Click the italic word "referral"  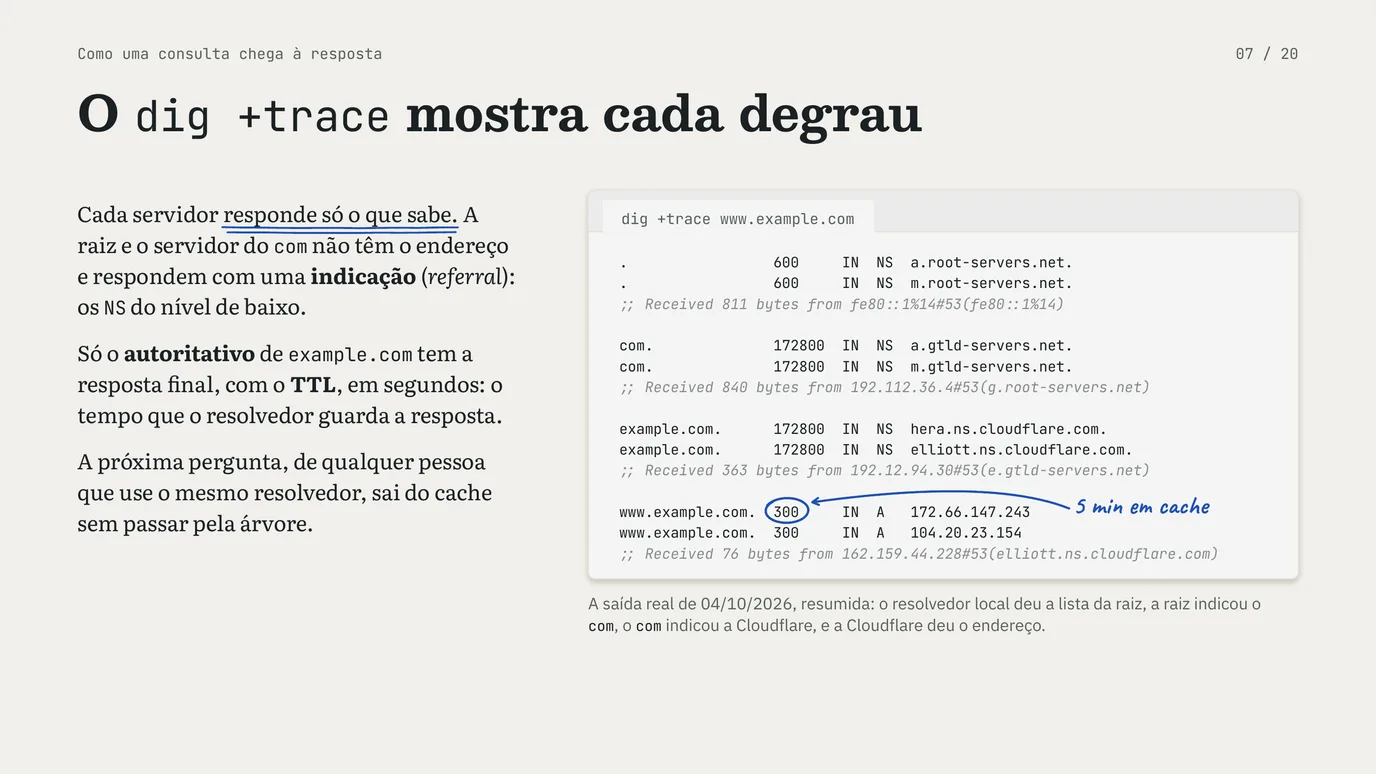(x=465, y=276)
